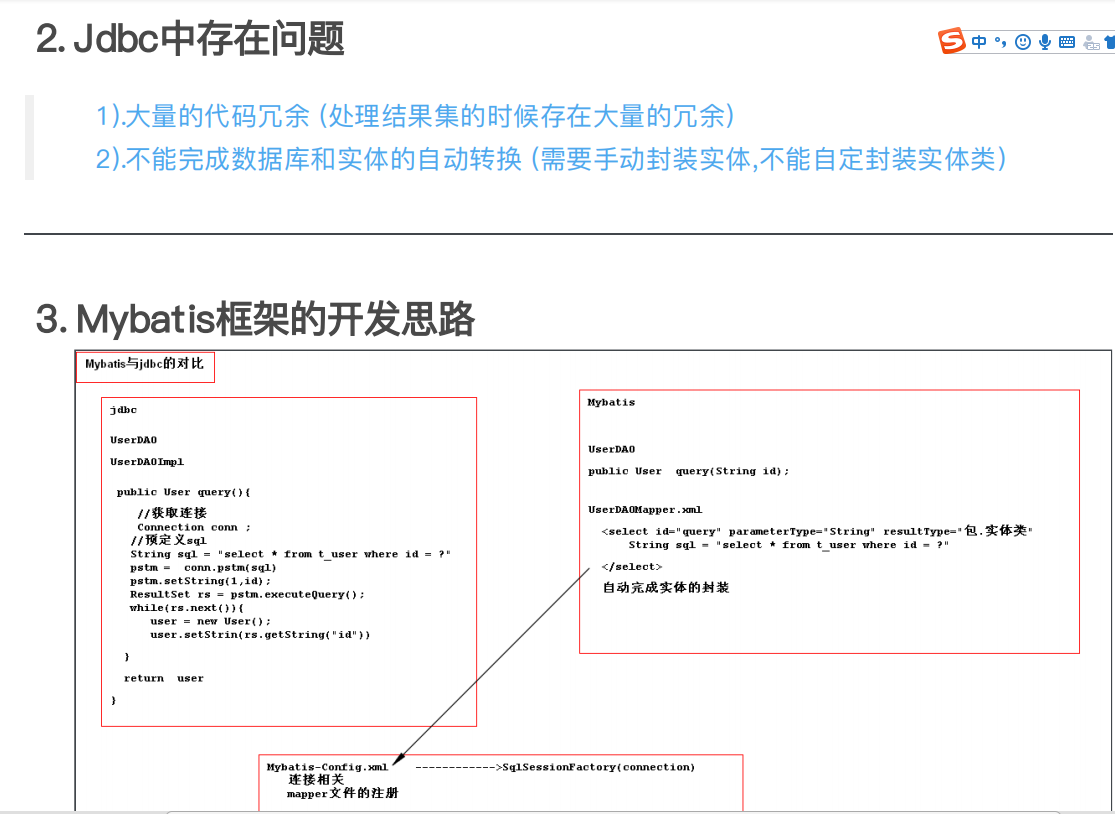Click "UserDAOImpl" in the jdbc box

(x=146, y=462)
